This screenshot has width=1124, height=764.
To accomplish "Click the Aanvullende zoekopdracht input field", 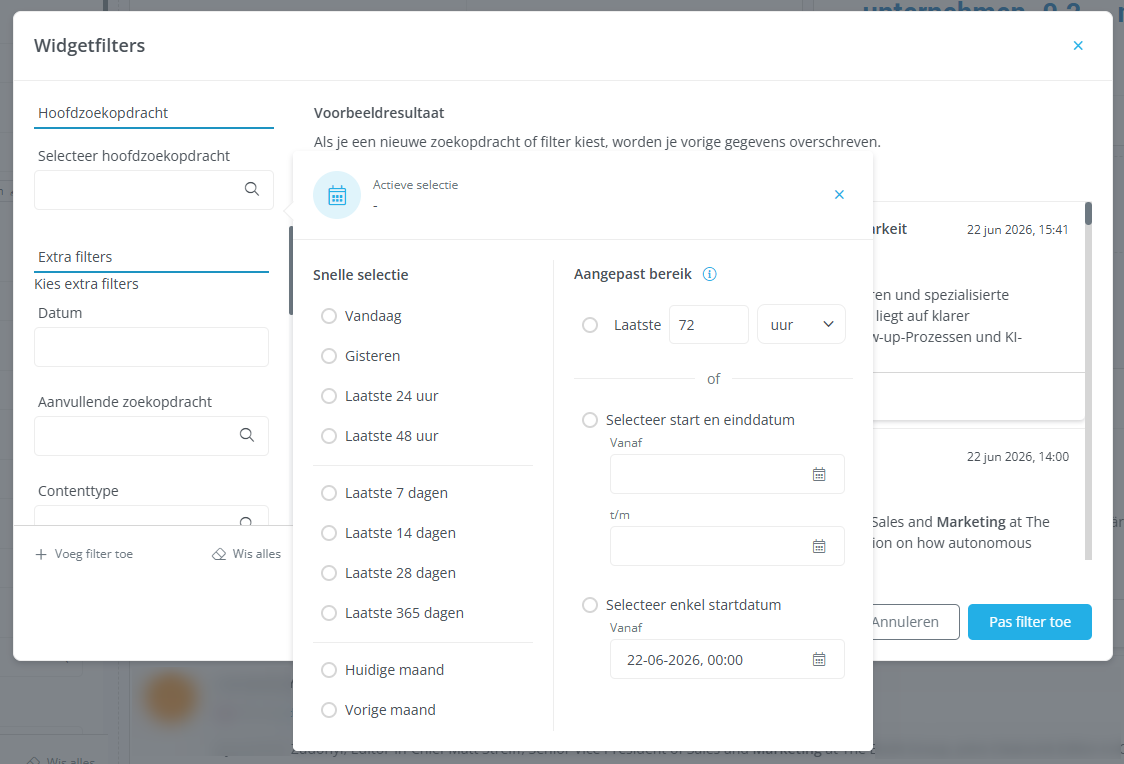I will 151,436.
